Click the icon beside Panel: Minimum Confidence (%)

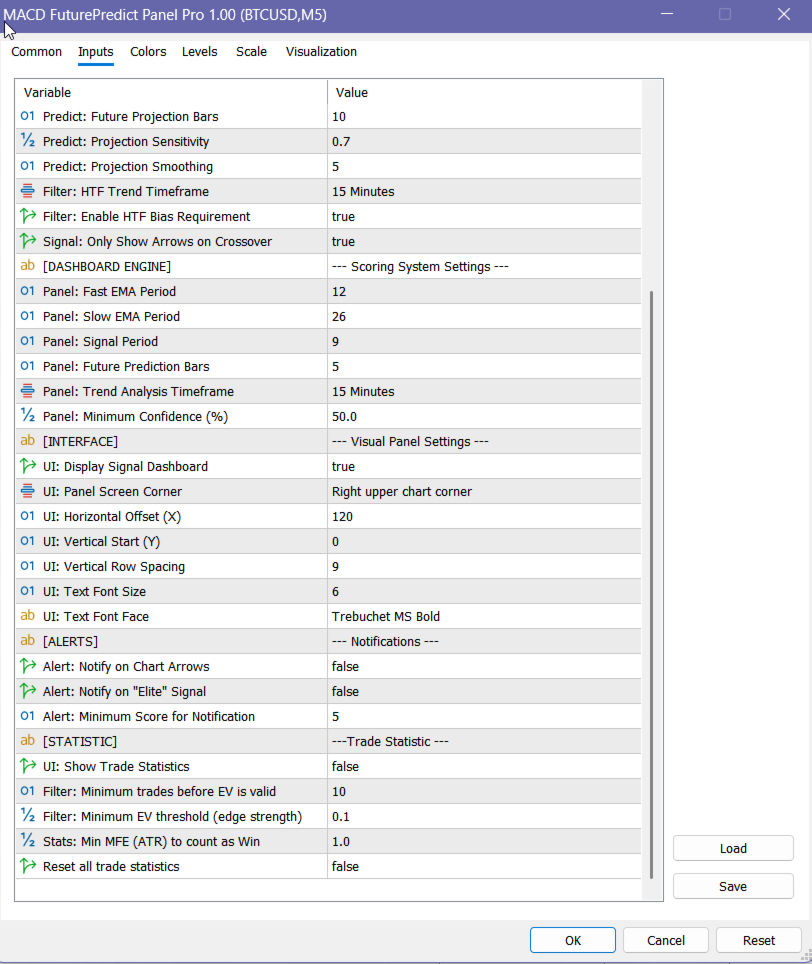coord(27,417)
